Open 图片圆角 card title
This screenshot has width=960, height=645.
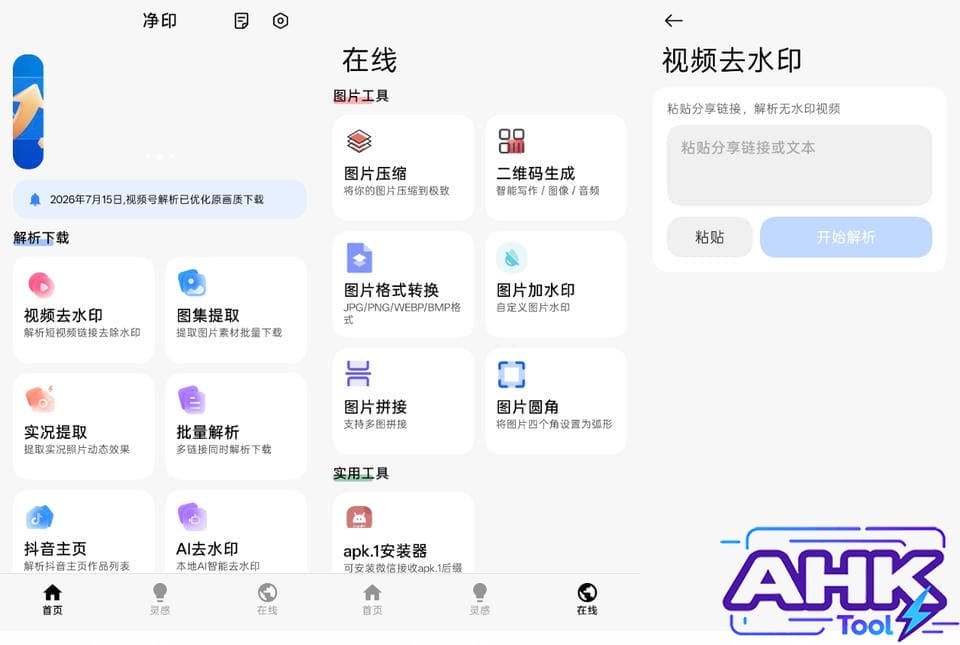click(527, 407)
